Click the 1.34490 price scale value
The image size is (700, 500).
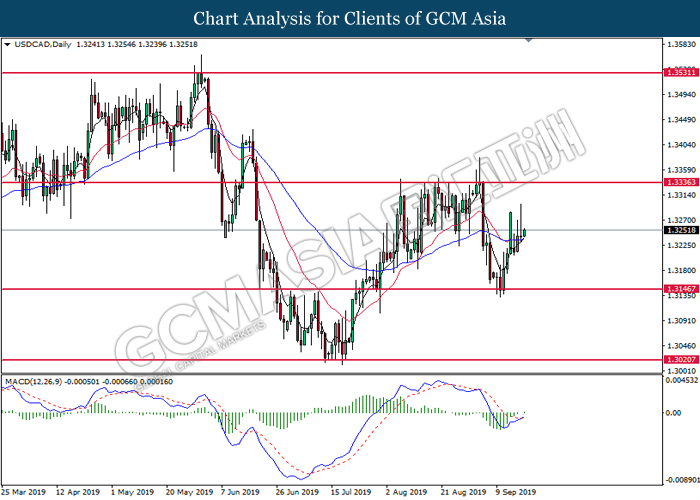coord(682,120)
